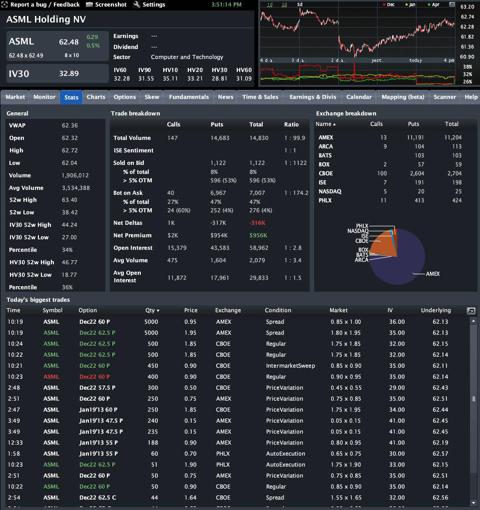Sort biggest trades by Qty column

[x=152, y=310]
